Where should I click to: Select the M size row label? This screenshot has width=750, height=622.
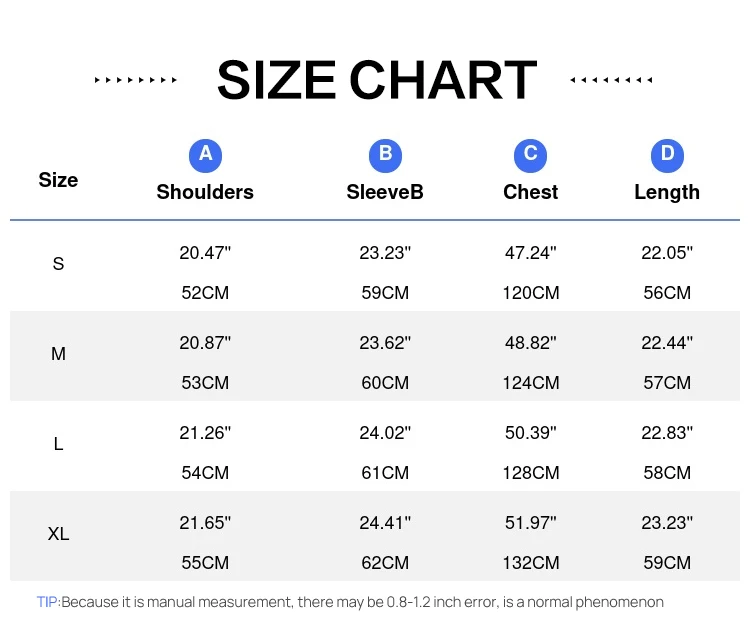pyautogui.click(x=58, y=354)
